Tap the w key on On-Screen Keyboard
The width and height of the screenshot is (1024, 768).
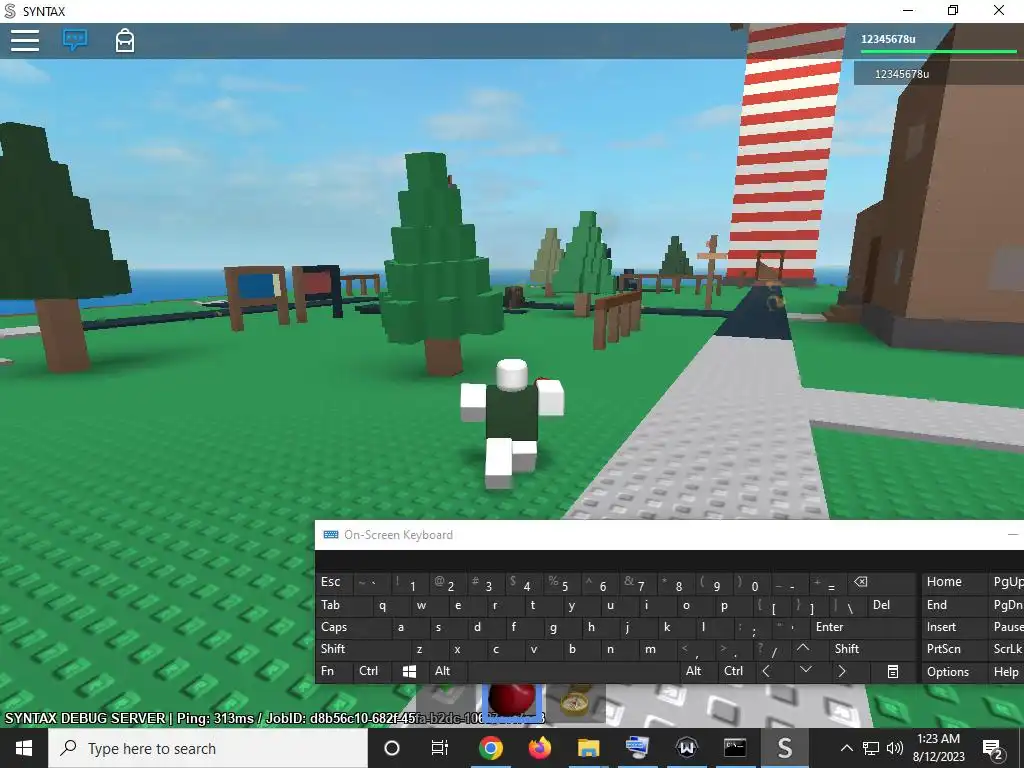coord(429,605)
